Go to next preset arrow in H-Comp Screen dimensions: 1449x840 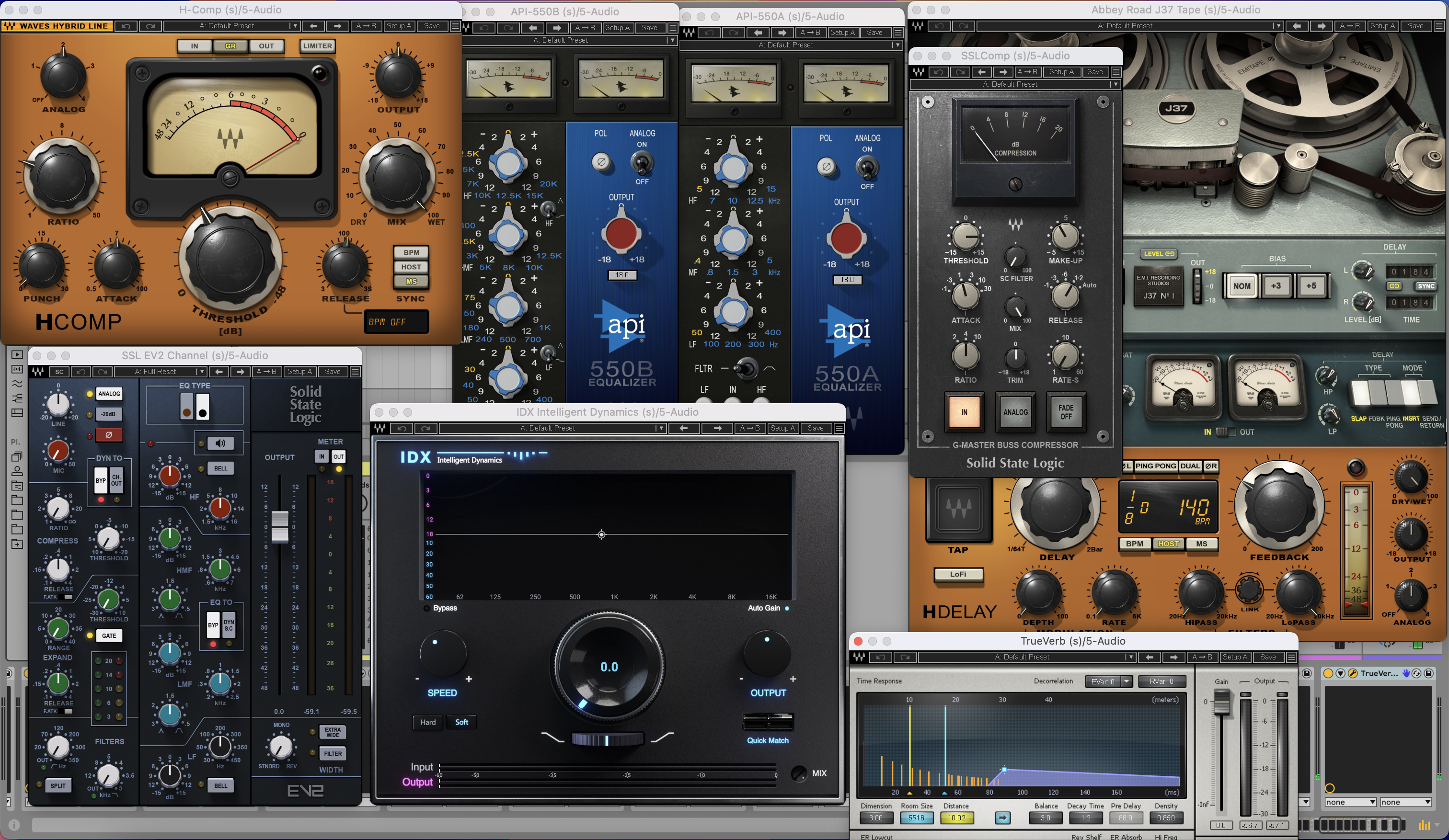(337, 26)
